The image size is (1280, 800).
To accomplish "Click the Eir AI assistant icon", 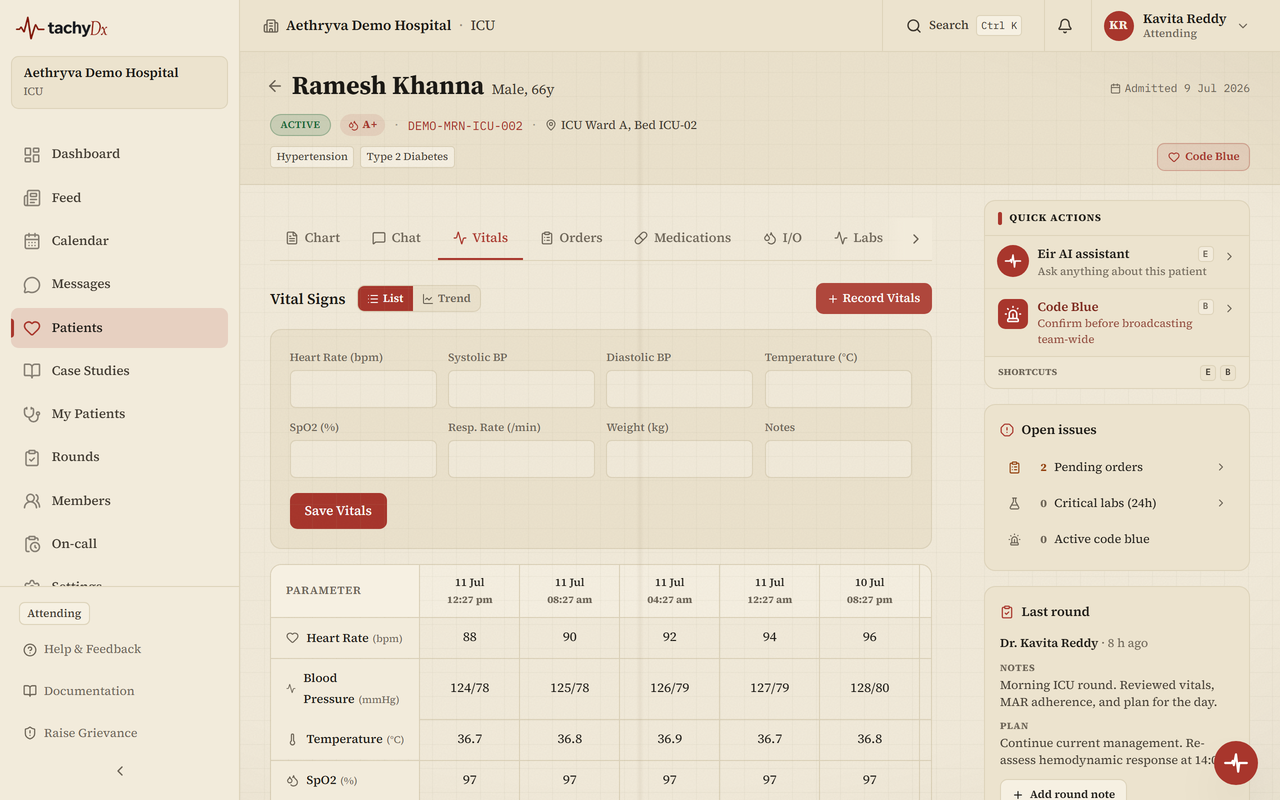I will 1013,261.
